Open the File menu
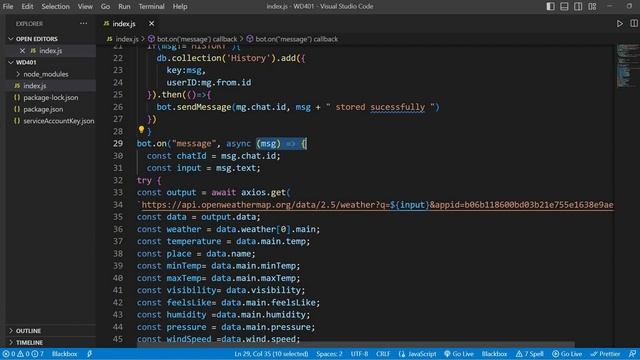This screenshot has height=360, width=640. tap(8, 7)
